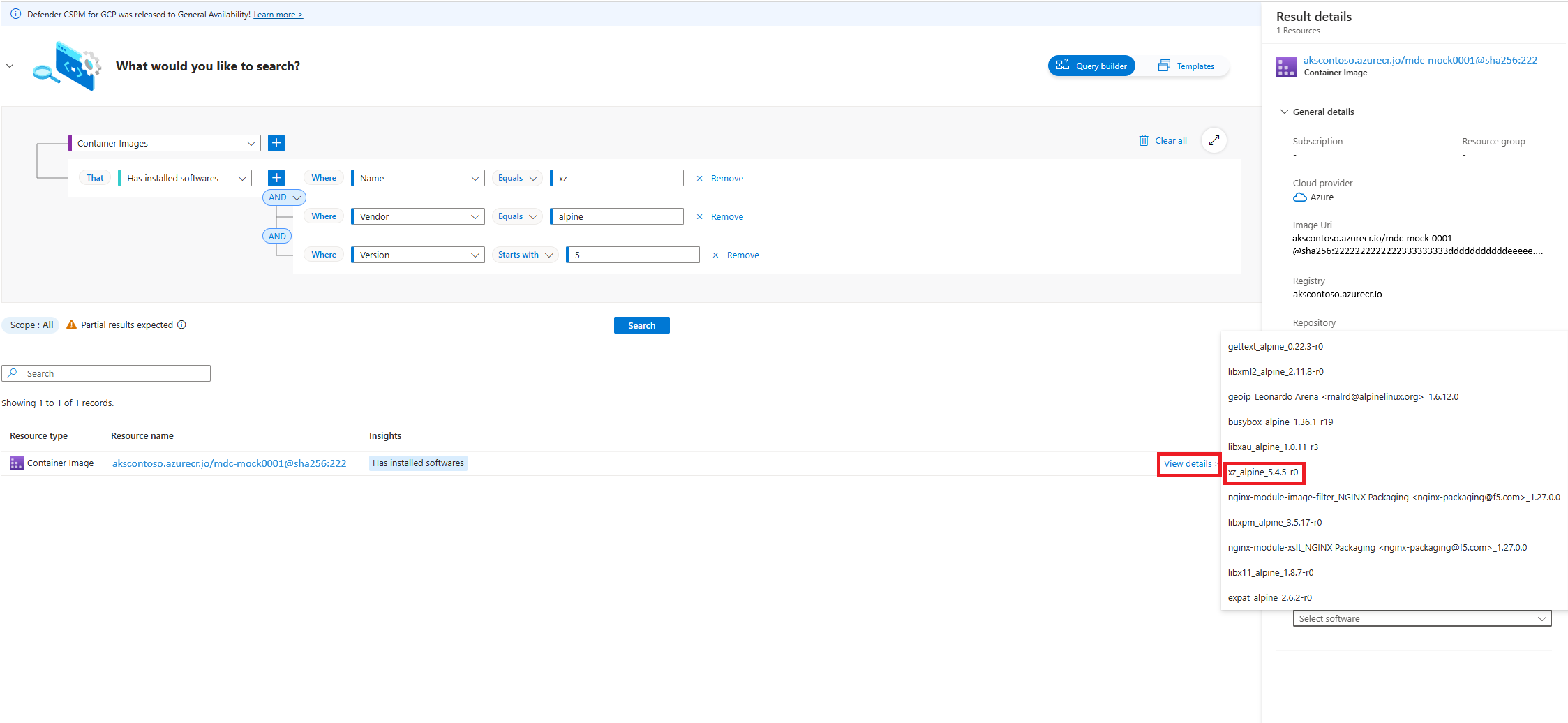Click the info icon near Partial results expected
This screenshot has height=723, width=1568.
pos(182,325)
